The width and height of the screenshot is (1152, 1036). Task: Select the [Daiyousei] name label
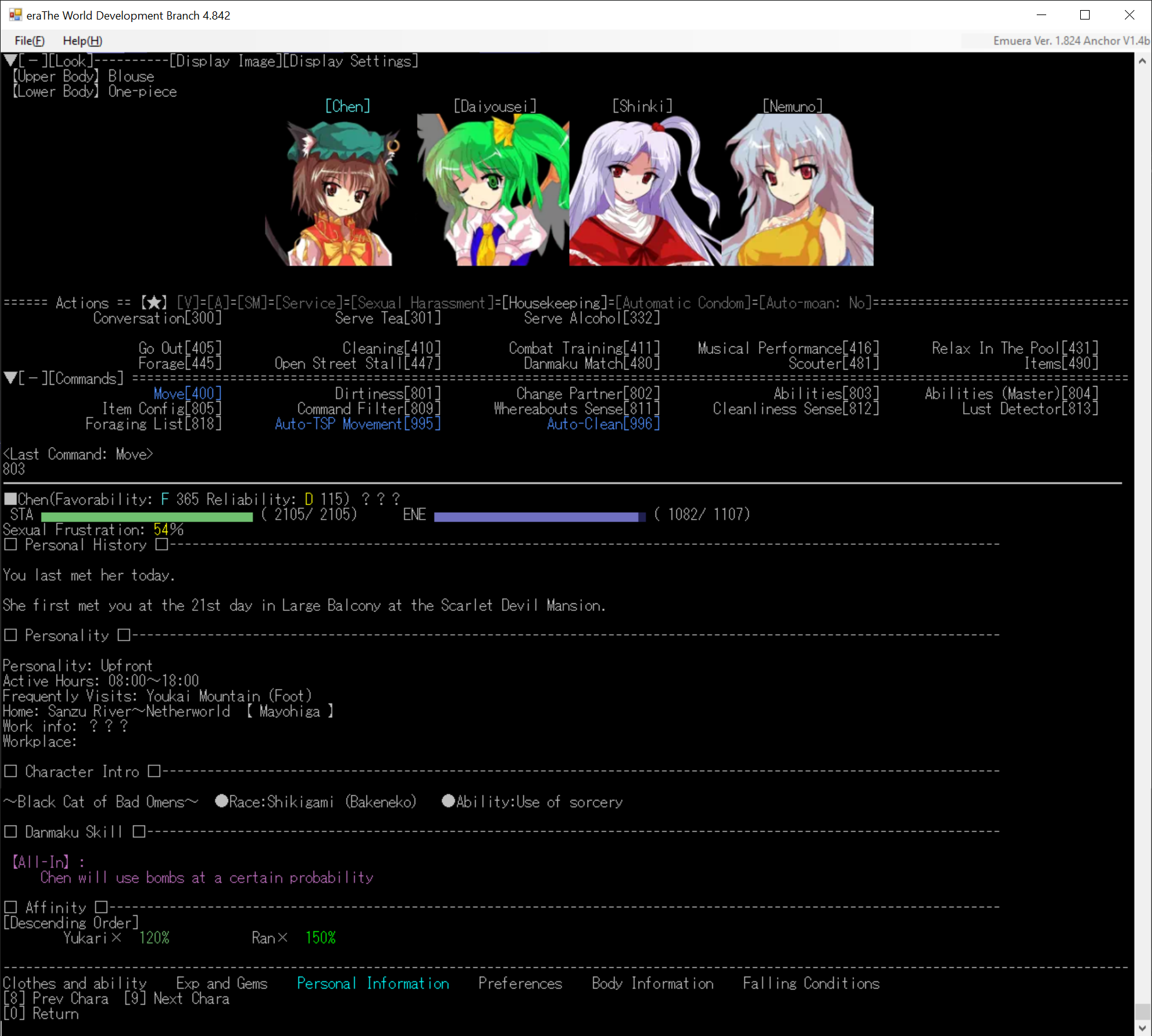coord(495,106)
